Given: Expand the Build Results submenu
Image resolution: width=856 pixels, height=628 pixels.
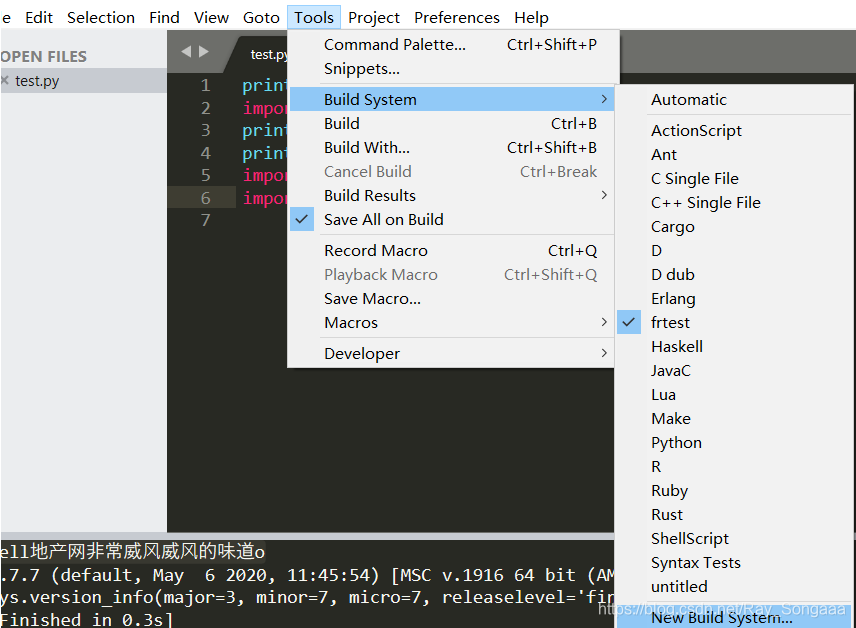Looking at the screenshot, I should [451, 195].
